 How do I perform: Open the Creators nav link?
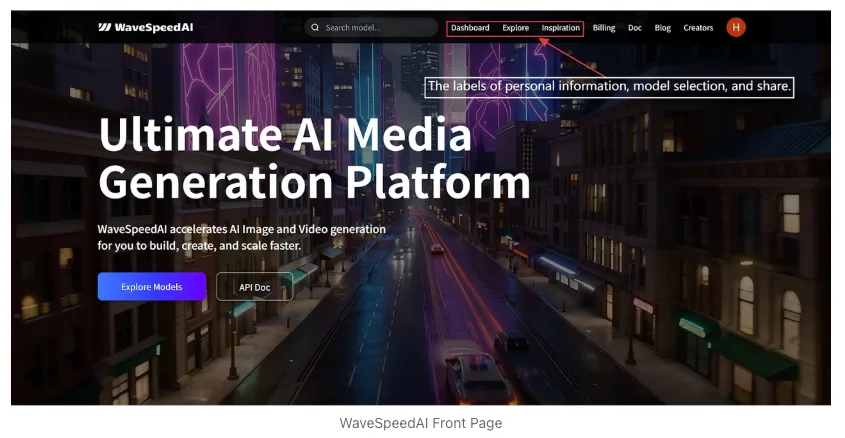pos(698,28)
